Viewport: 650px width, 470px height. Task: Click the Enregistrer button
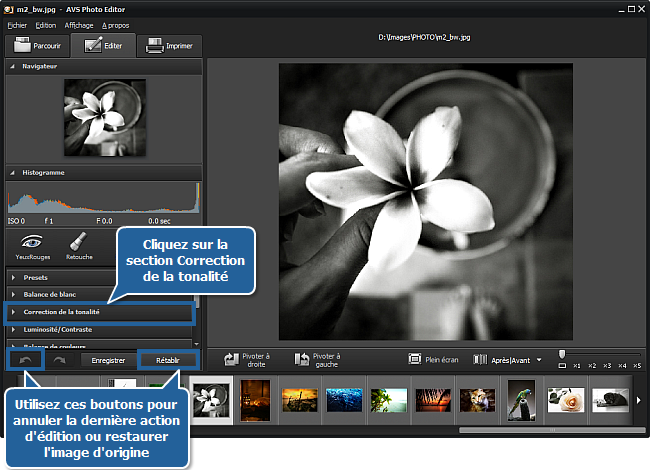click(x=108, y=358)
